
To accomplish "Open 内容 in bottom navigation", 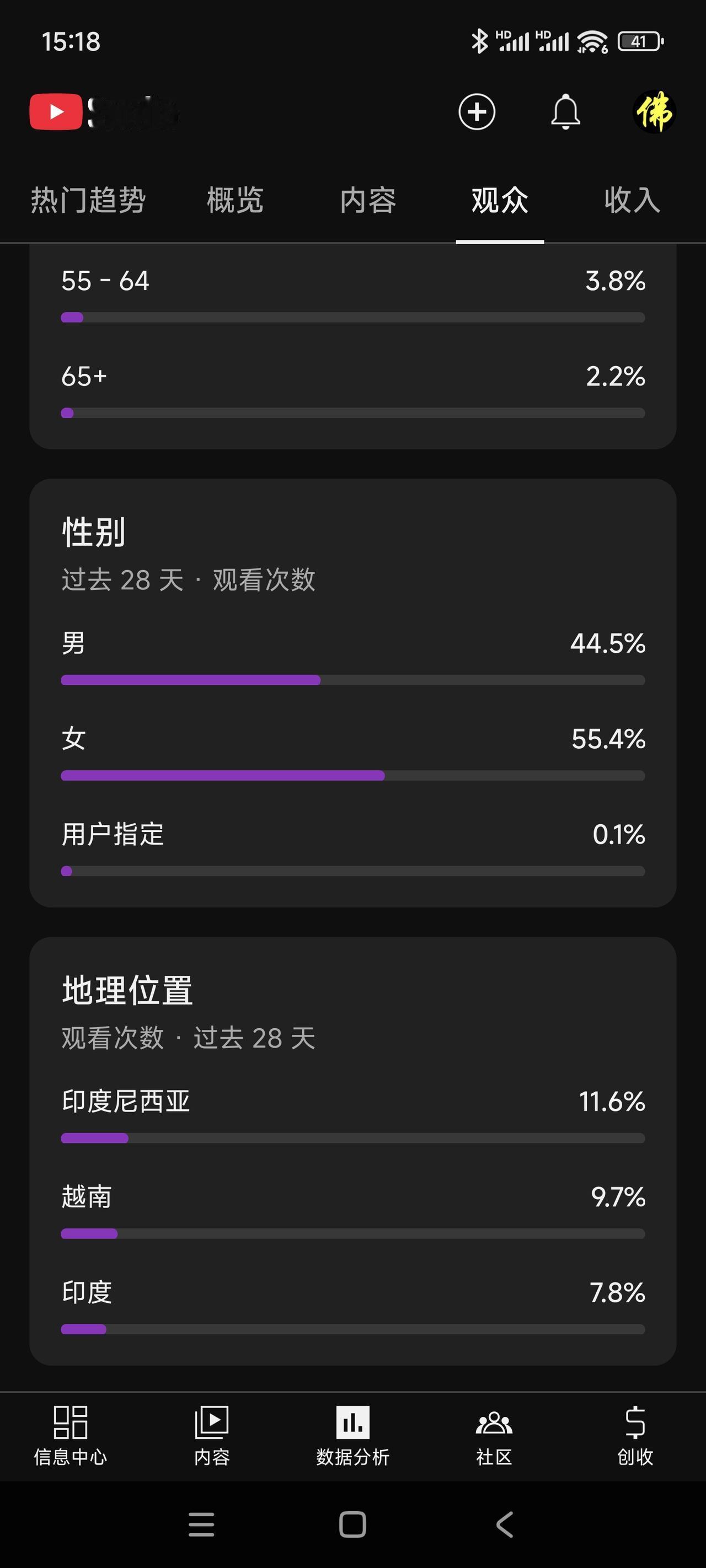I will click(211, 1436).
